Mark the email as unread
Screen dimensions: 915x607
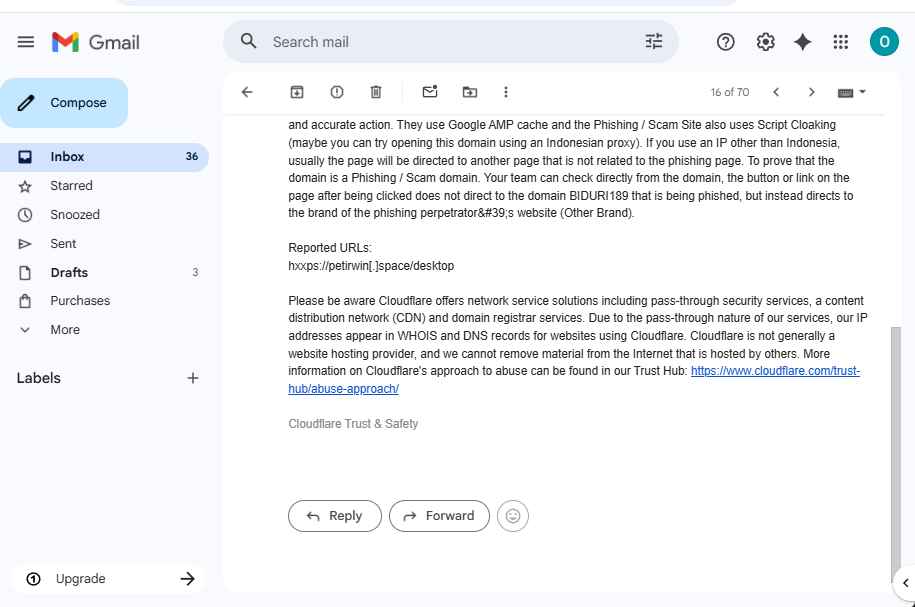pos(430,92)
